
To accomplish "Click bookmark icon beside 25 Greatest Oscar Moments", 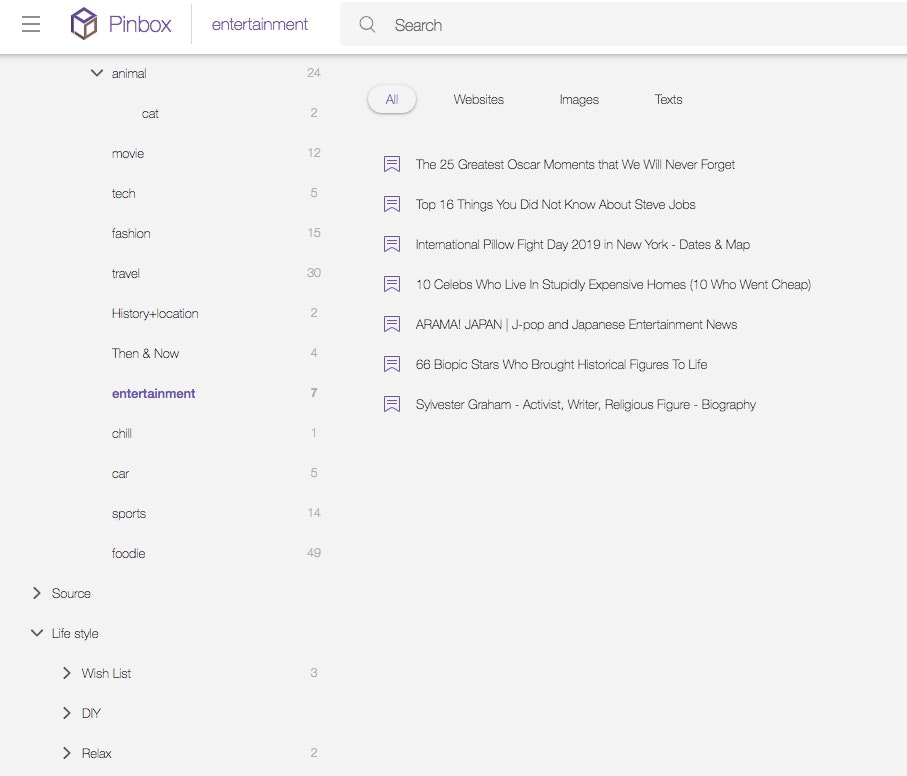I will [392, 164].
